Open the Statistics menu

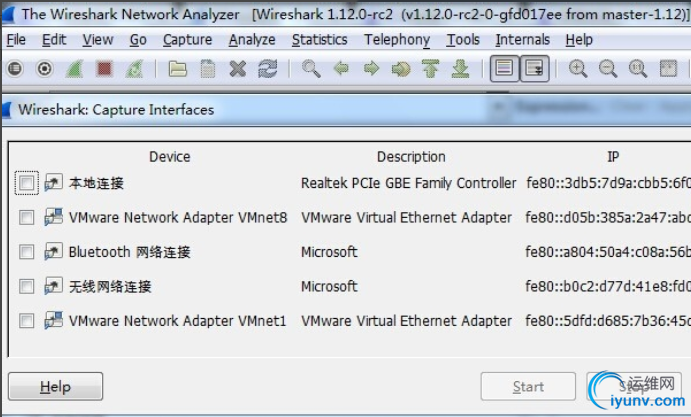click(x=319, y=40)
